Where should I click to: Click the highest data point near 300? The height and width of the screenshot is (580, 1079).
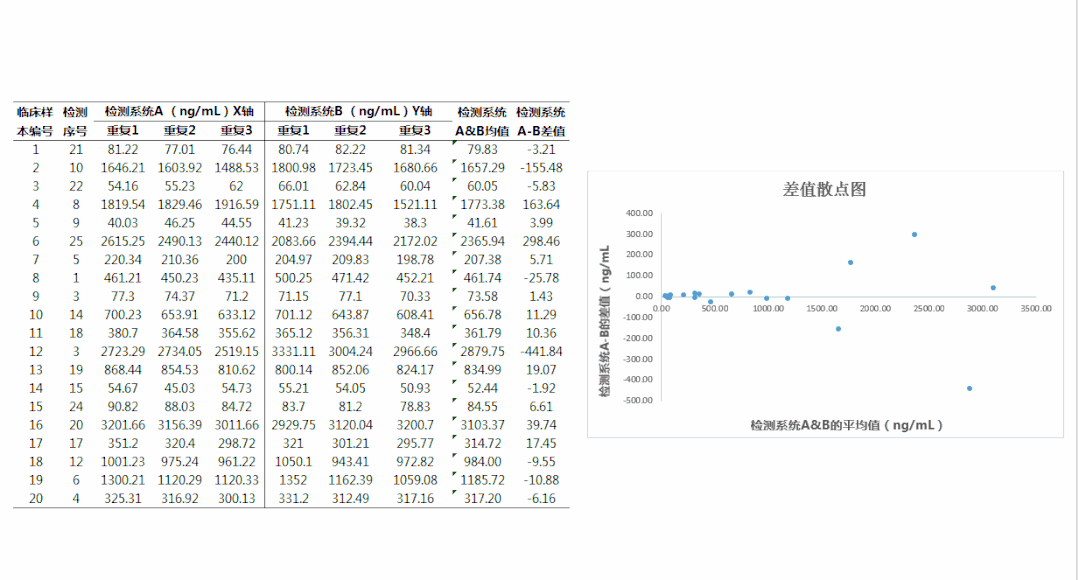pyautogui.click(x=914, y=235)
